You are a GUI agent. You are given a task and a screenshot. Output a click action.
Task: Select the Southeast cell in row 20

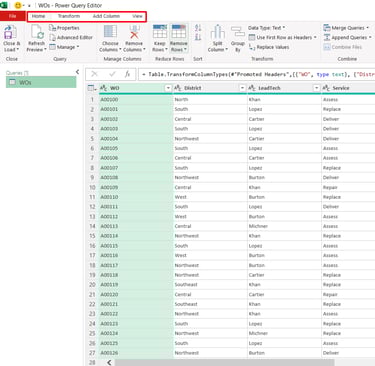tap(210, 285)
